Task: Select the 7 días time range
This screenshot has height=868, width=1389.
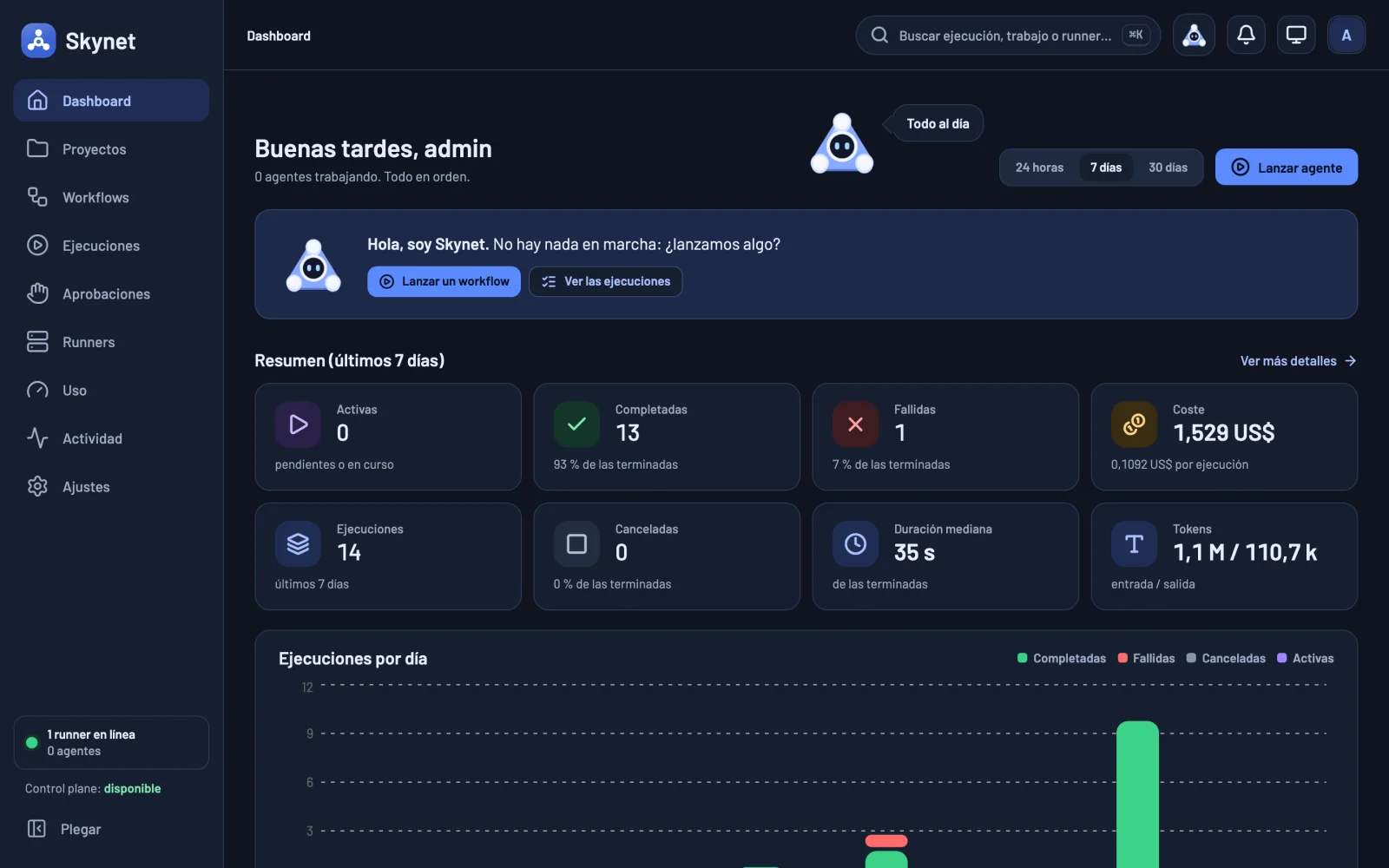Action: point(1106,168)
